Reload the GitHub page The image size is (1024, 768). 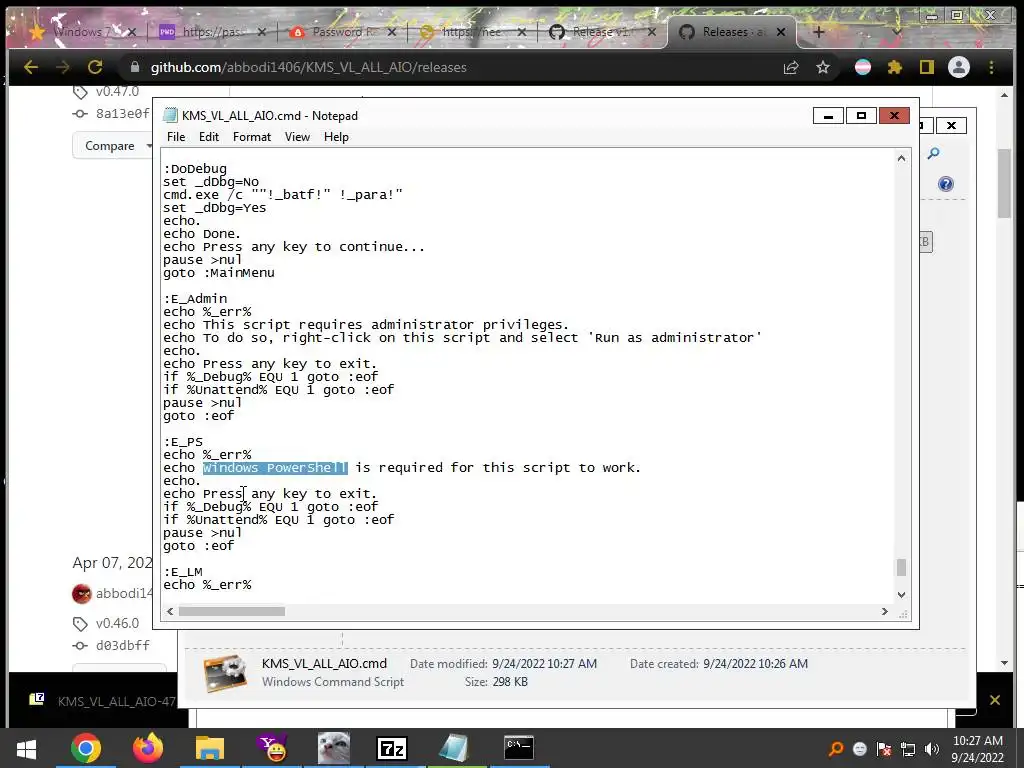[x=95, y=67]
